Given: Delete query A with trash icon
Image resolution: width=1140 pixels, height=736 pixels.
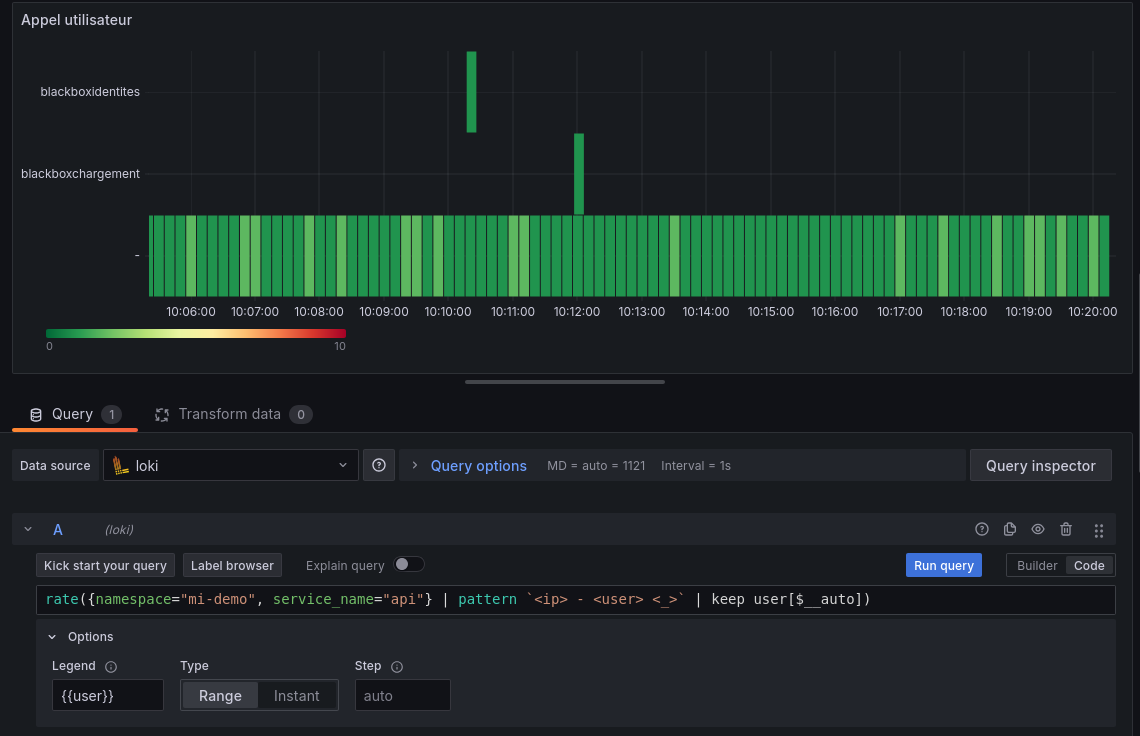Looking at the screenshot, I should tap(1066, 530).
